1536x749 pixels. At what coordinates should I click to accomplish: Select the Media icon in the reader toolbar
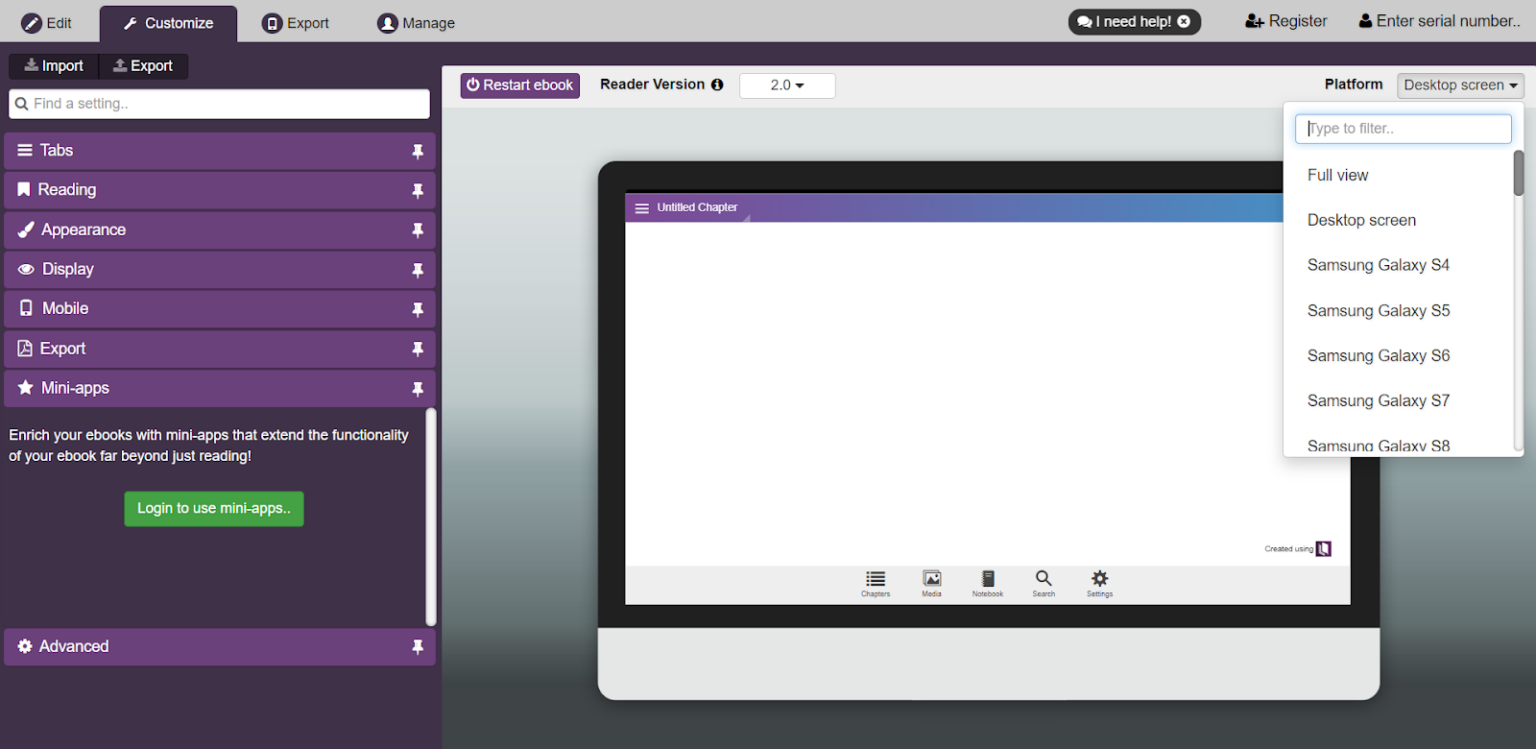coord(931,584)
